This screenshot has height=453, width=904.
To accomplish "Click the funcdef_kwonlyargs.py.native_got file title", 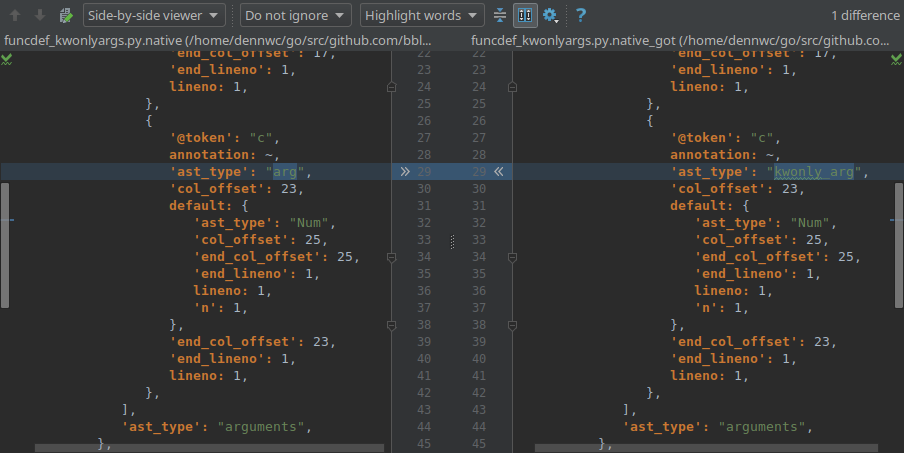I will 680,40.
